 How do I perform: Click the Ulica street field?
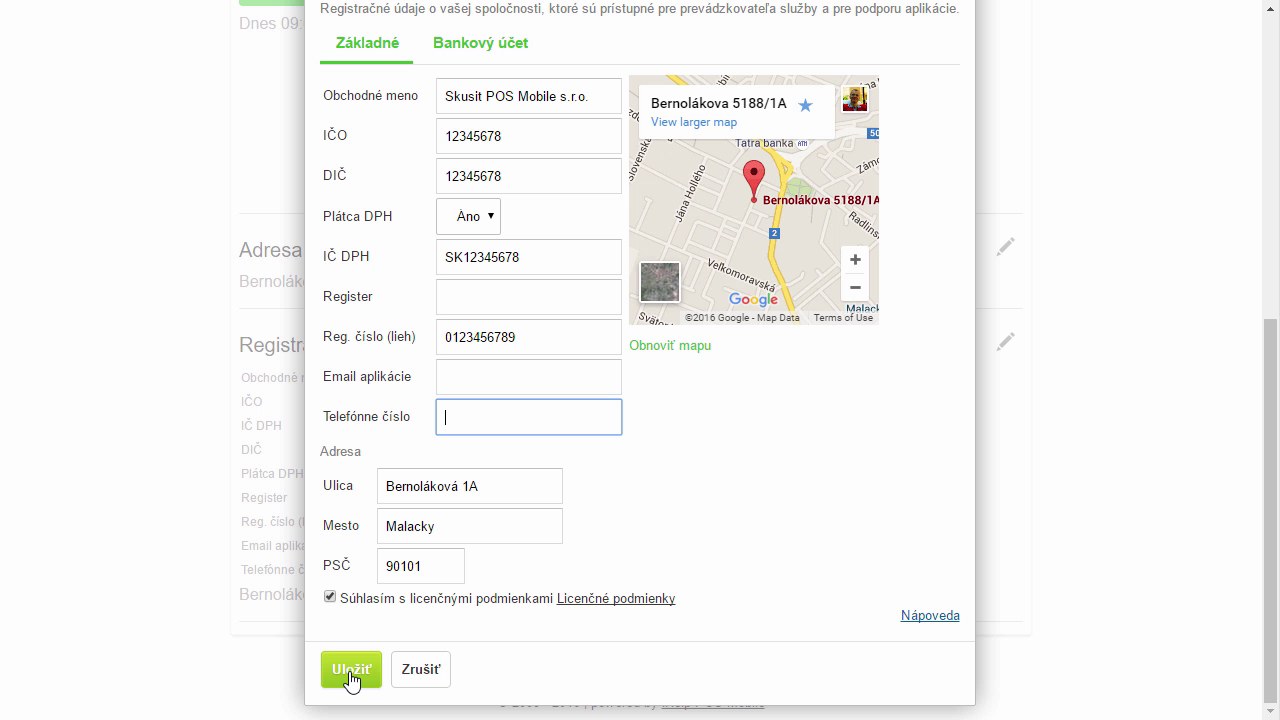coord(470,486)
